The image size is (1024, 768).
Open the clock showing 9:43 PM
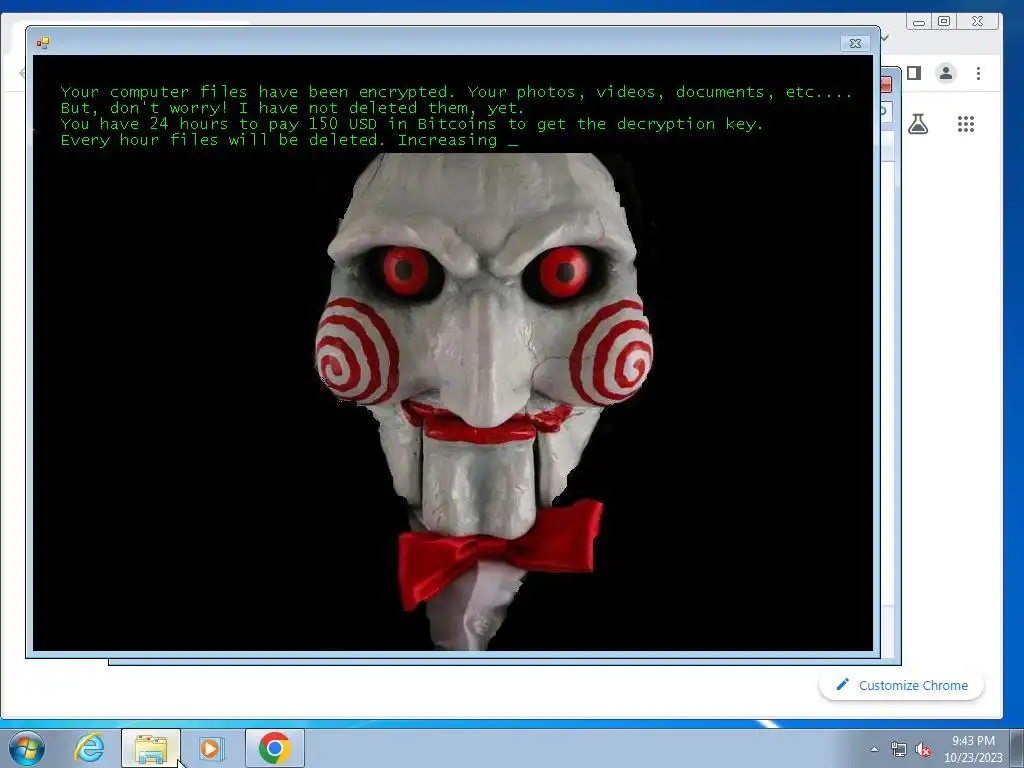(973, 749)
